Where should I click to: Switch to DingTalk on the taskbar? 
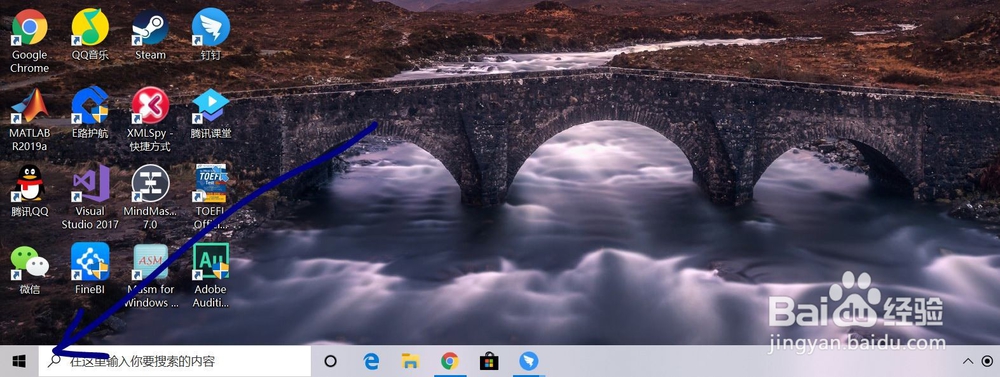[529, 362]
